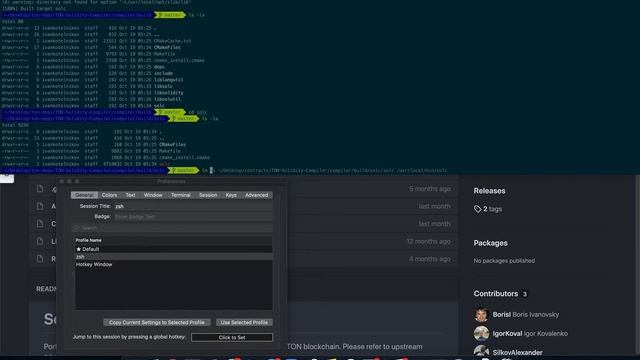Click the tag icon under Releases

point(478,209)
